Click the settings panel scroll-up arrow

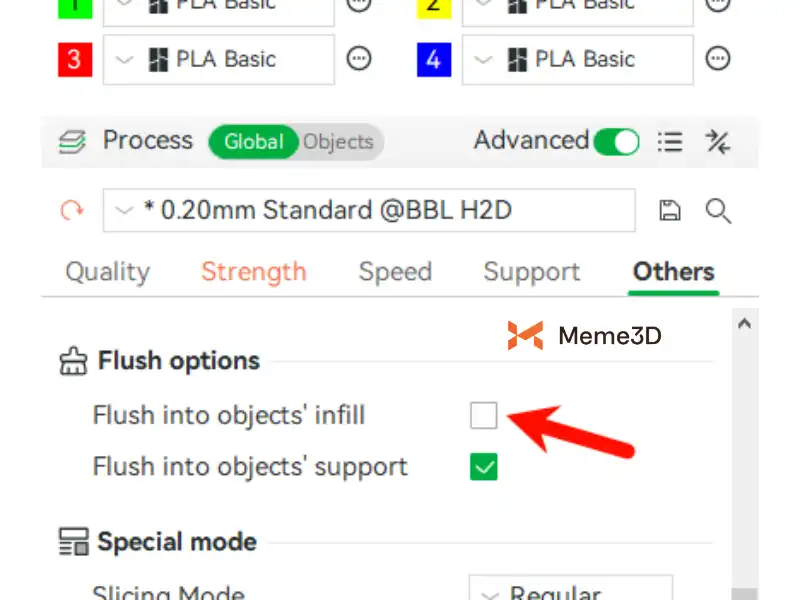pos(744,323)
